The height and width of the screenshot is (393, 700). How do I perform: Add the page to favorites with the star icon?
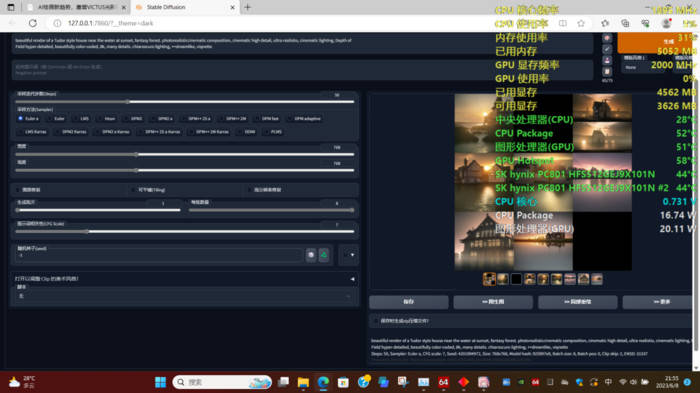click(x=580, y=23)
